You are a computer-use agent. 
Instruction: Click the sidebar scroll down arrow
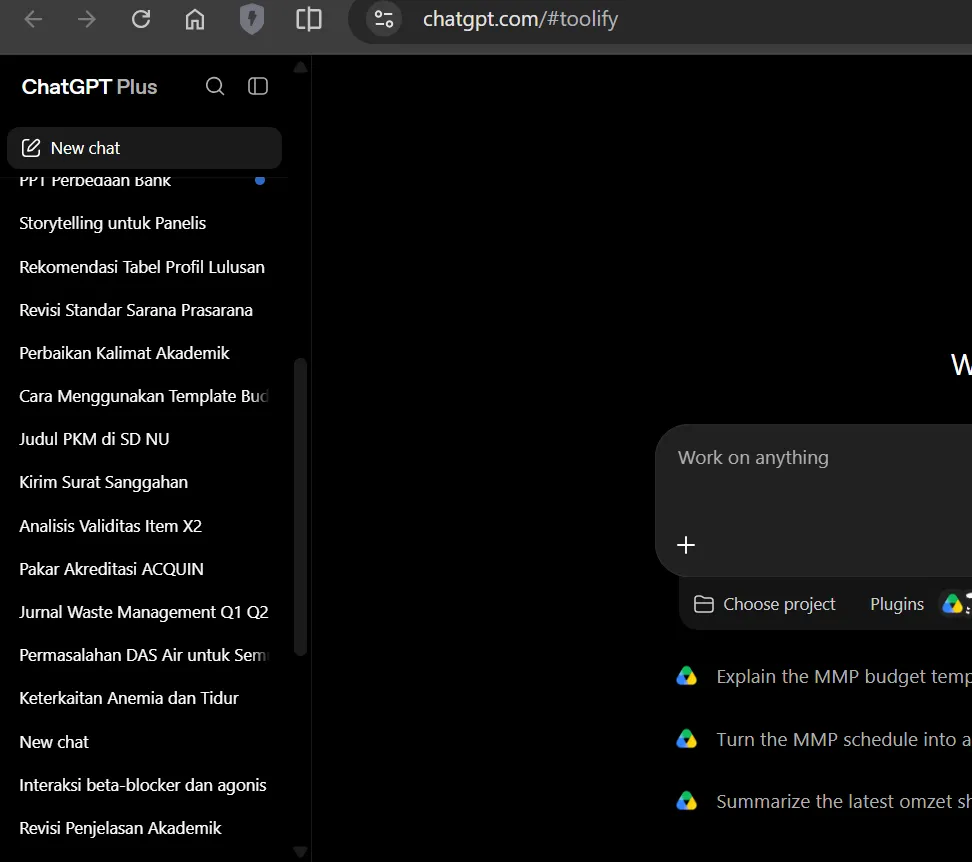click(301, 852)
